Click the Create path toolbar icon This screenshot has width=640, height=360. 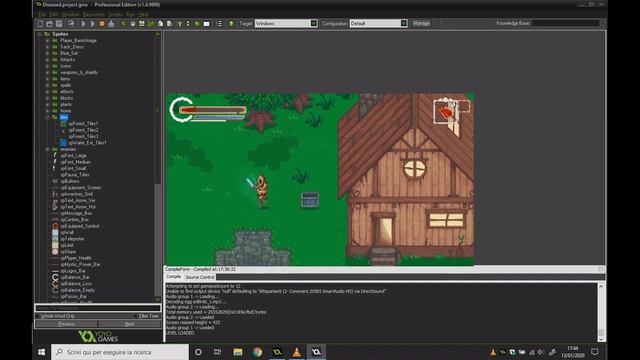point(151,24)
